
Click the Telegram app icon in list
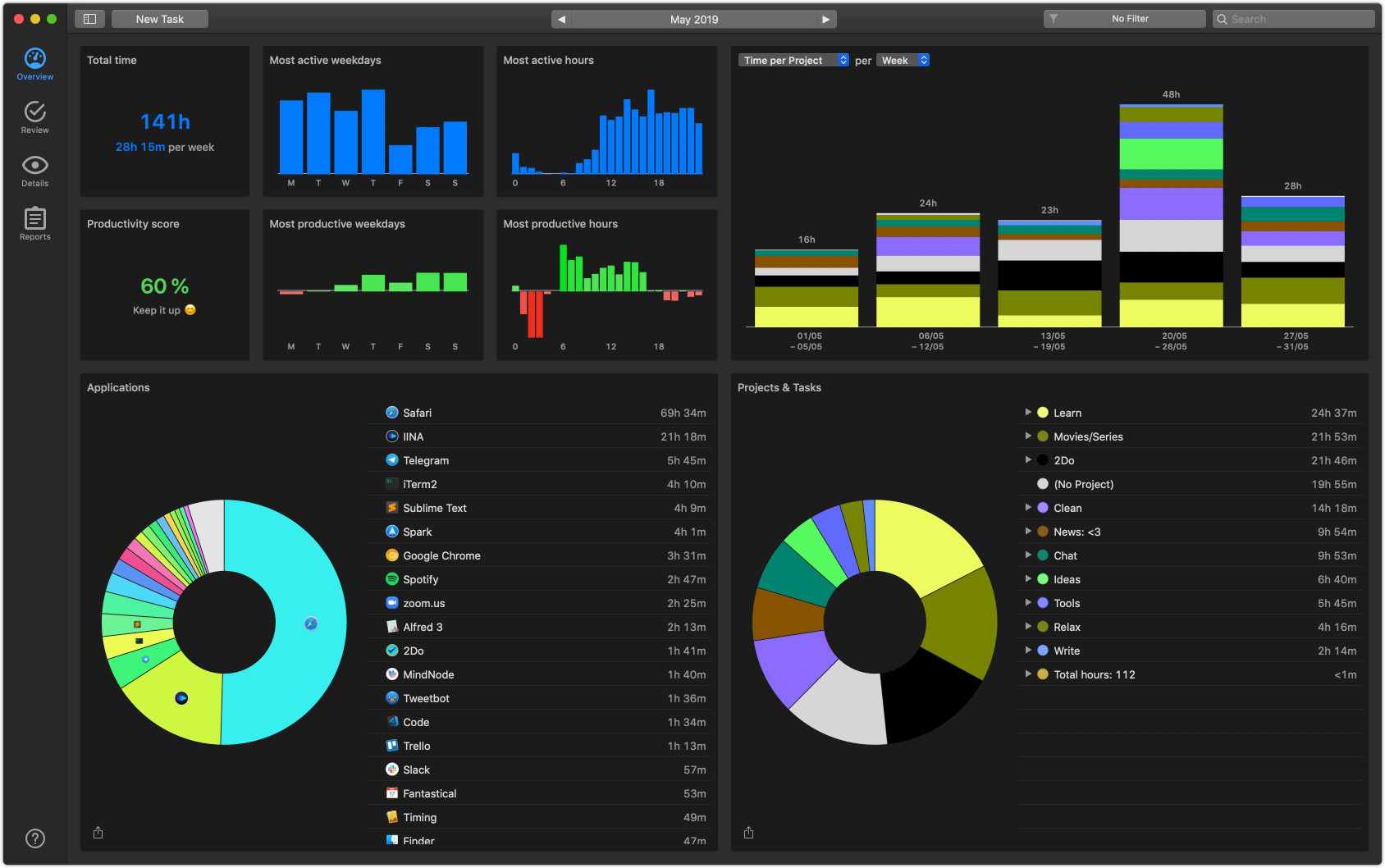[x=392, y=460]
